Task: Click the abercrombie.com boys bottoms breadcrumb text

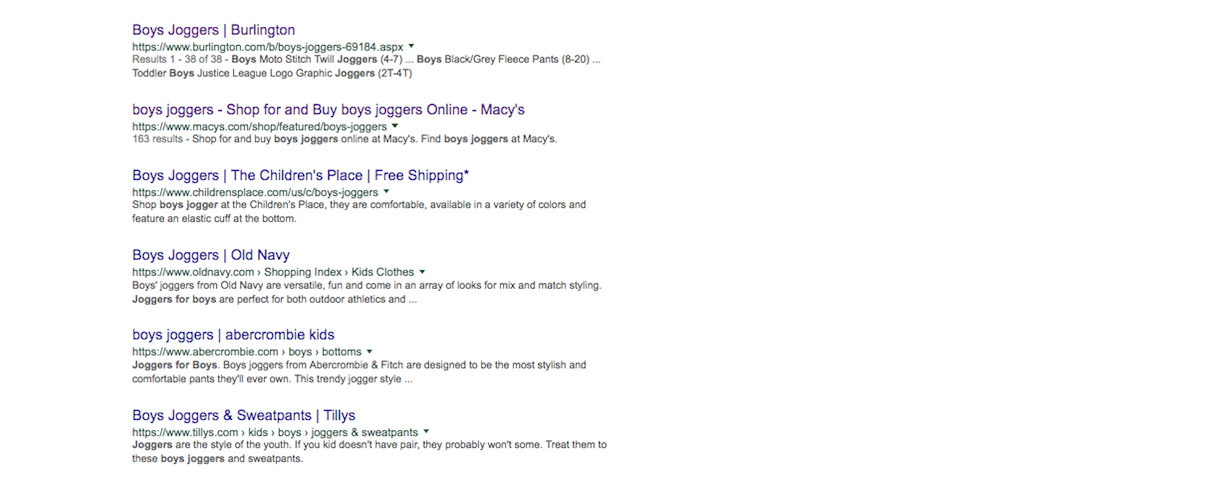Action: tap(247, 352)
